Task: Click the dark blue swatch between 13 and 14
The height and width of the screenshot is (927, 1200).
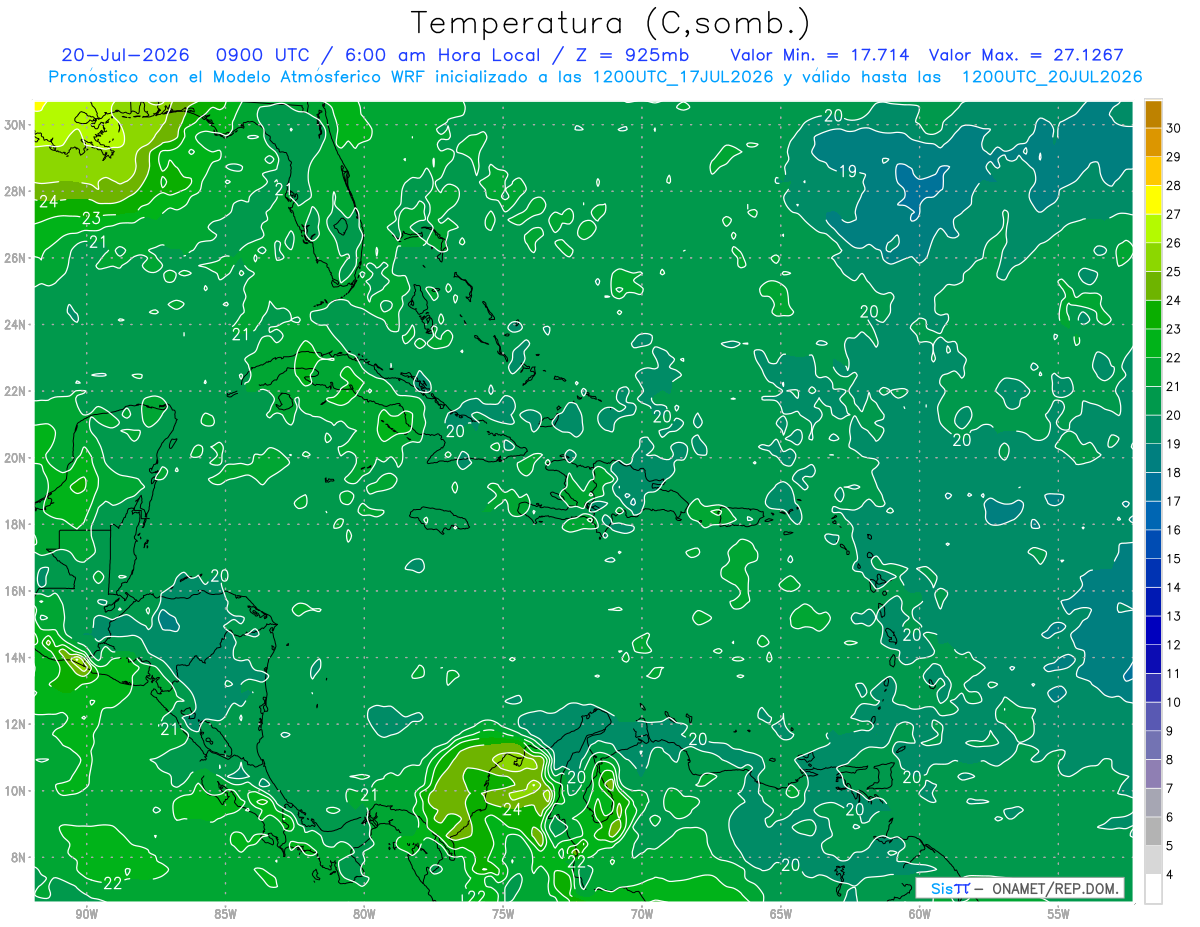Action: (1153, 602)
